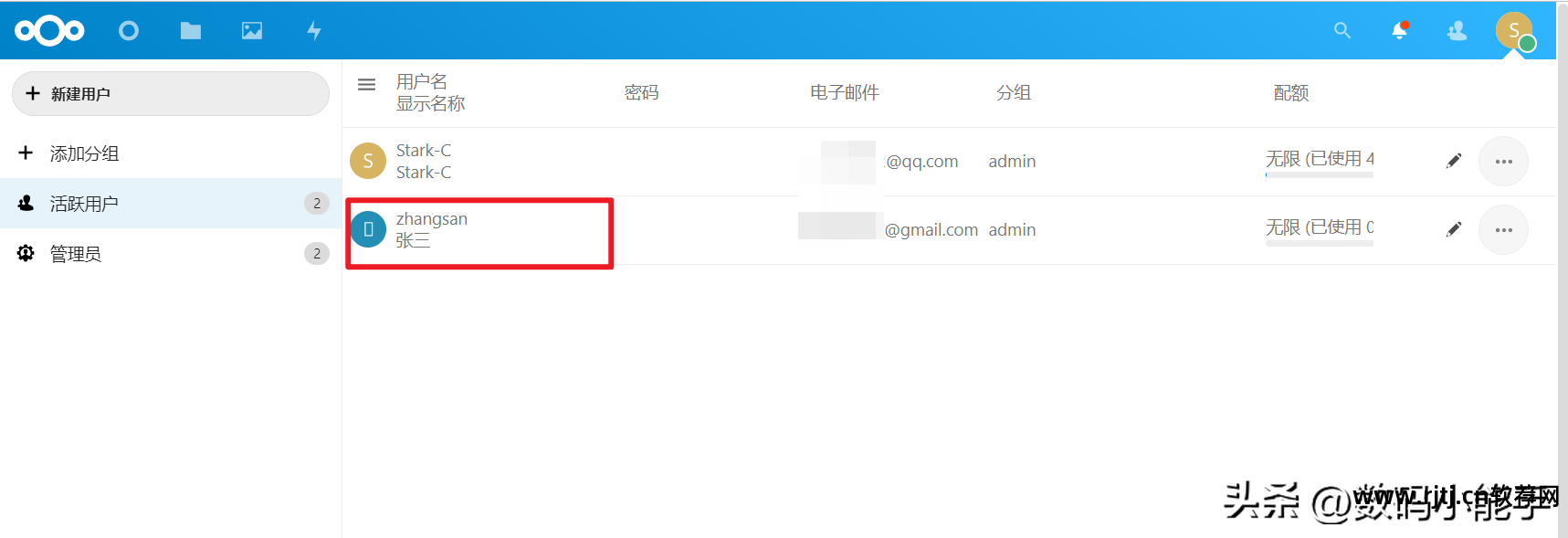
Task: Select 活跃用户 in the sidebar
Action: point(171,204)
